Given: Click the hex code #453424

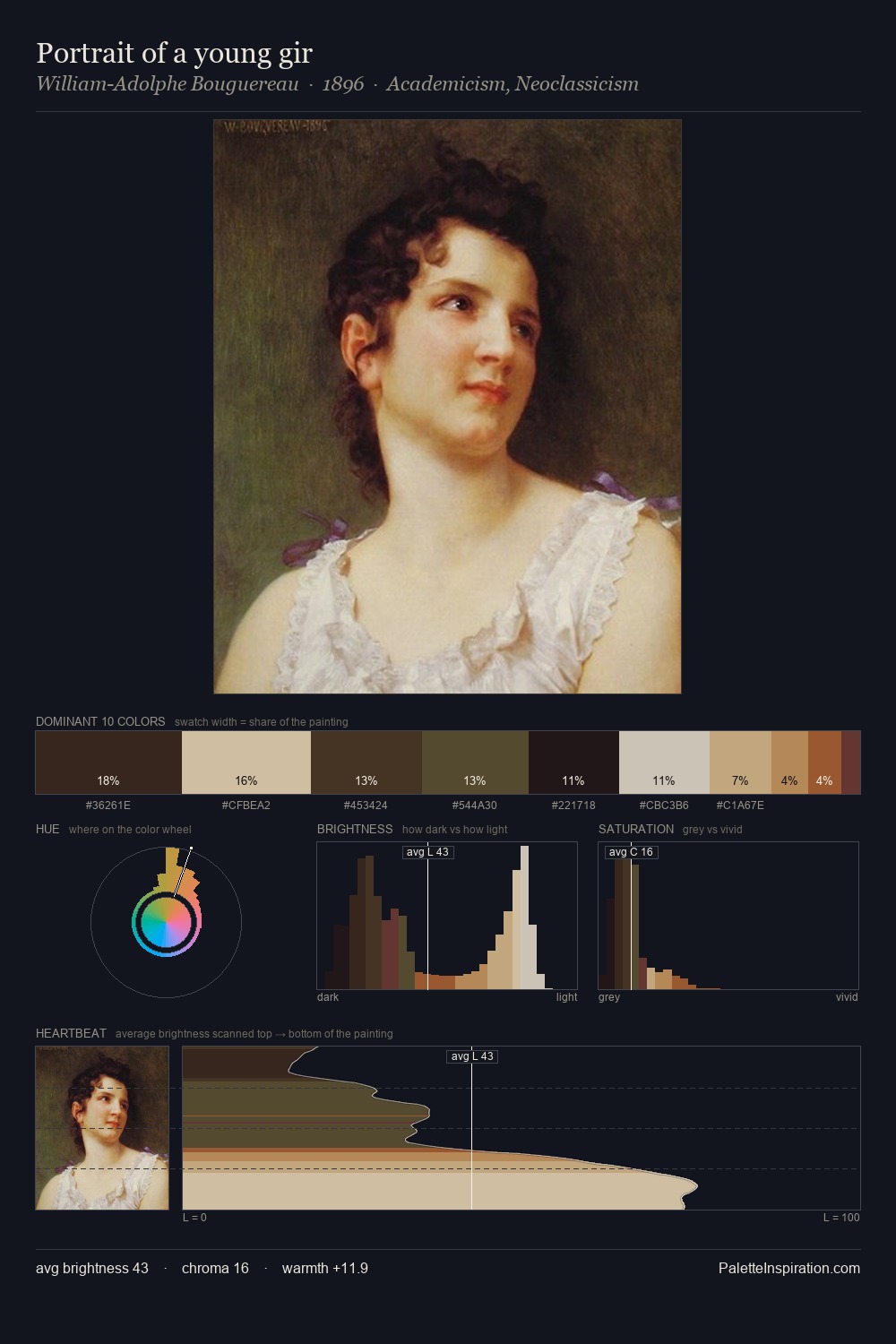Looking at the screenshot, I should coord(366,806).
